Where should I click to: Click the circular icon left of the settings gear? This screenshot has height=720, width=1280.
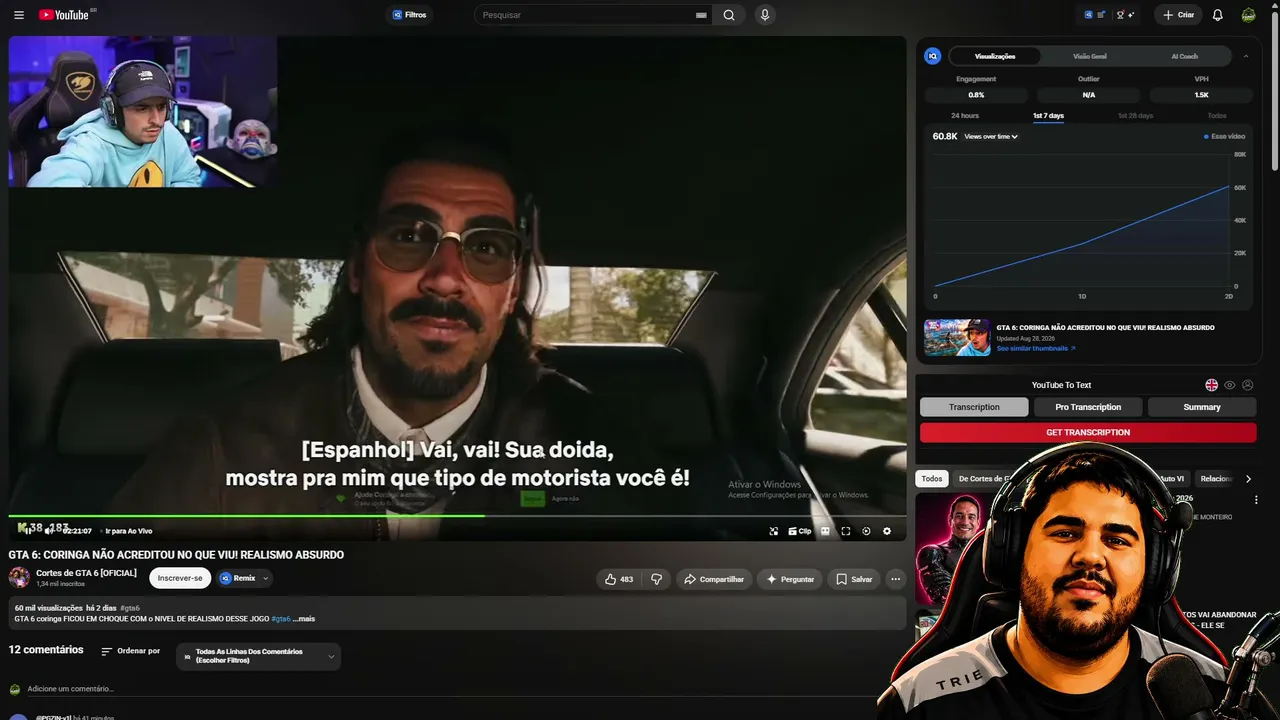pos(866,531)
